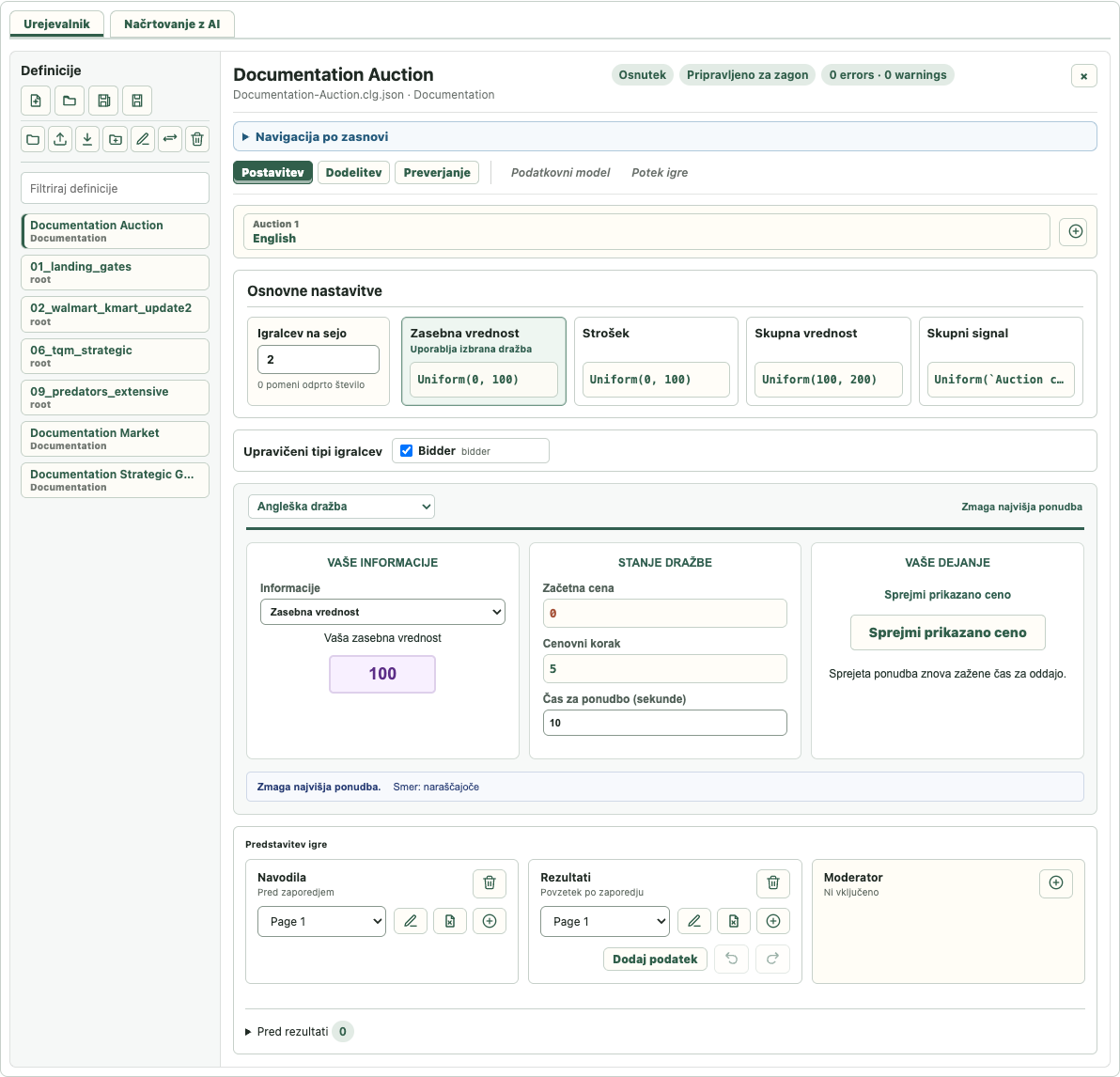The width and height of the screenshot is (1120, 1077).
Task: Click the Dodaj podatek button
Action: pos(655,960)
